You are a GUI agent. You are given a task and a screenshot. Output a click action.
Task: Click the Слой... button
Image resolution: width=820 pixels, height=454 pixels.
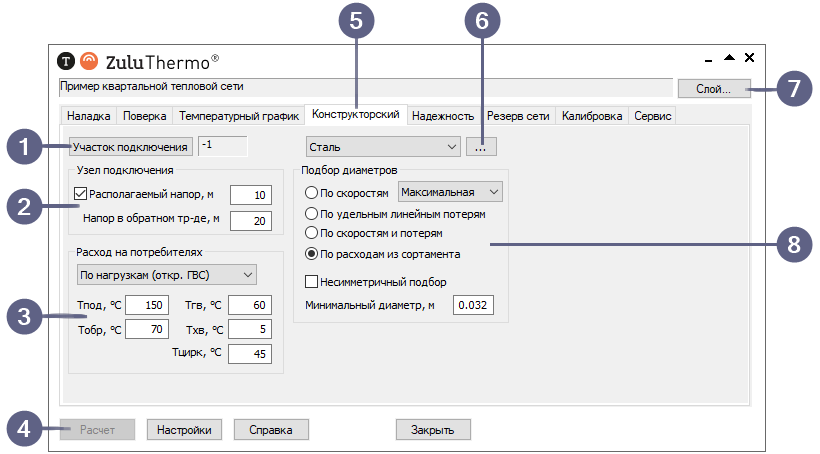pos(712,89)
